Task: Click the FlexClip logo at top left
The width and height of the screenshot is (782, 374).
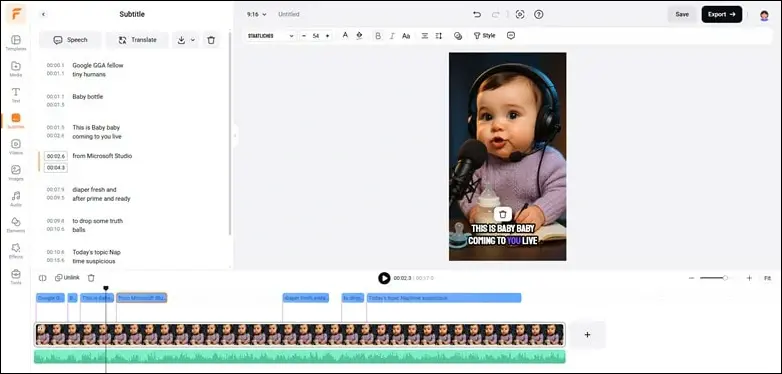Action: [x=16, y=14]
